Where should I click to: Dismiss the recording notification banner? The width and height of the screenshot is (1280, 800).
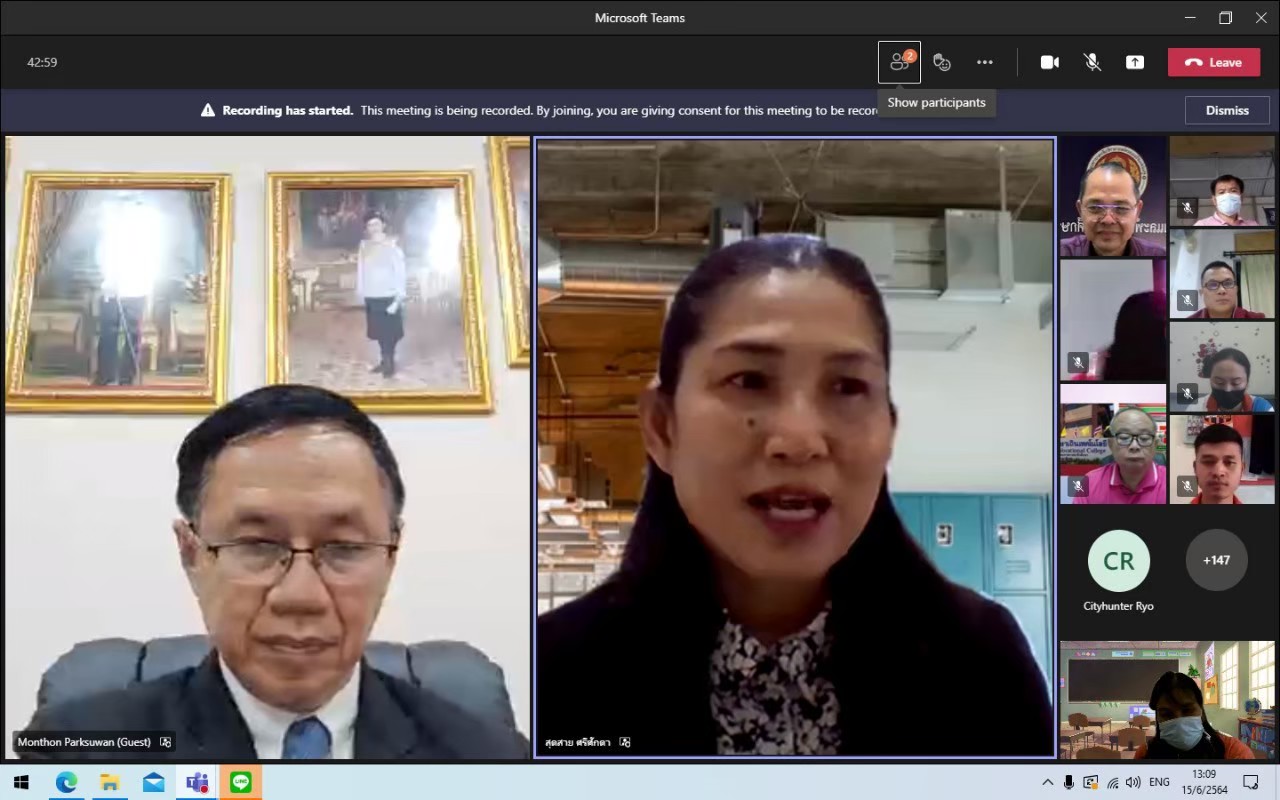click(x=1226, y=110)
